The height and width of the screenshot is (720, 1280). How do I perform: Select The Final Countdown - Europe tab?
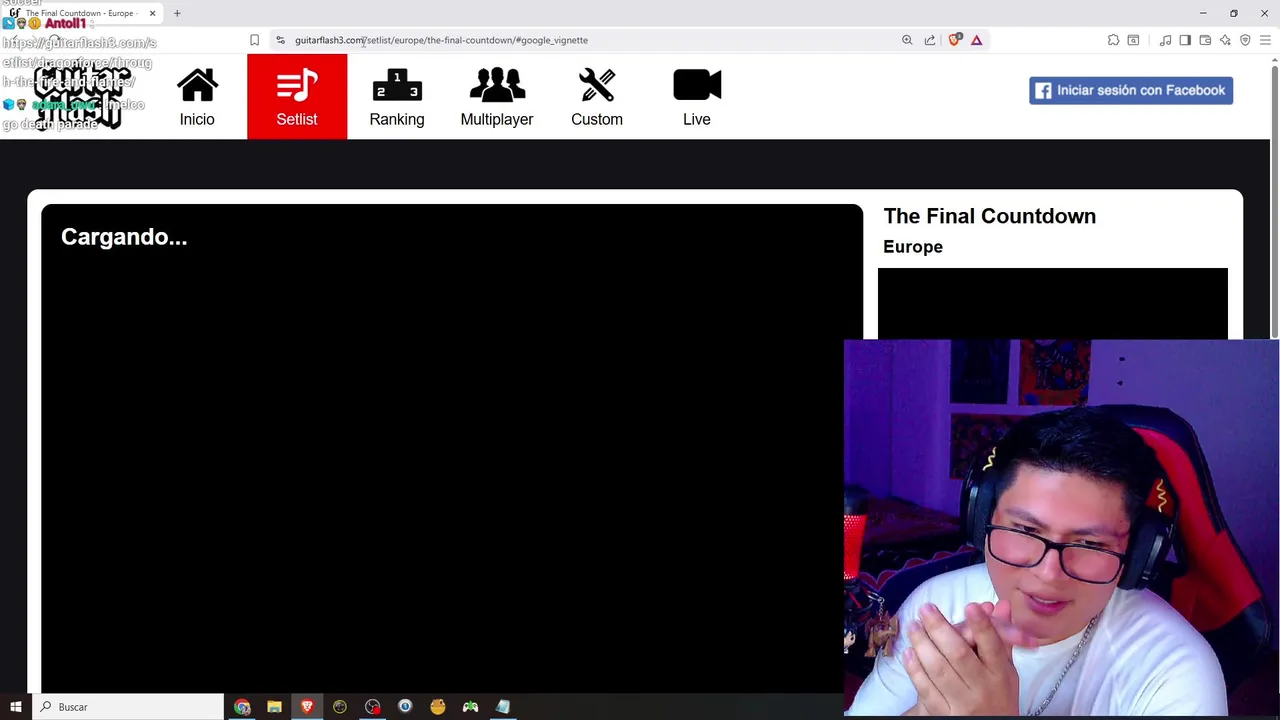80,13
